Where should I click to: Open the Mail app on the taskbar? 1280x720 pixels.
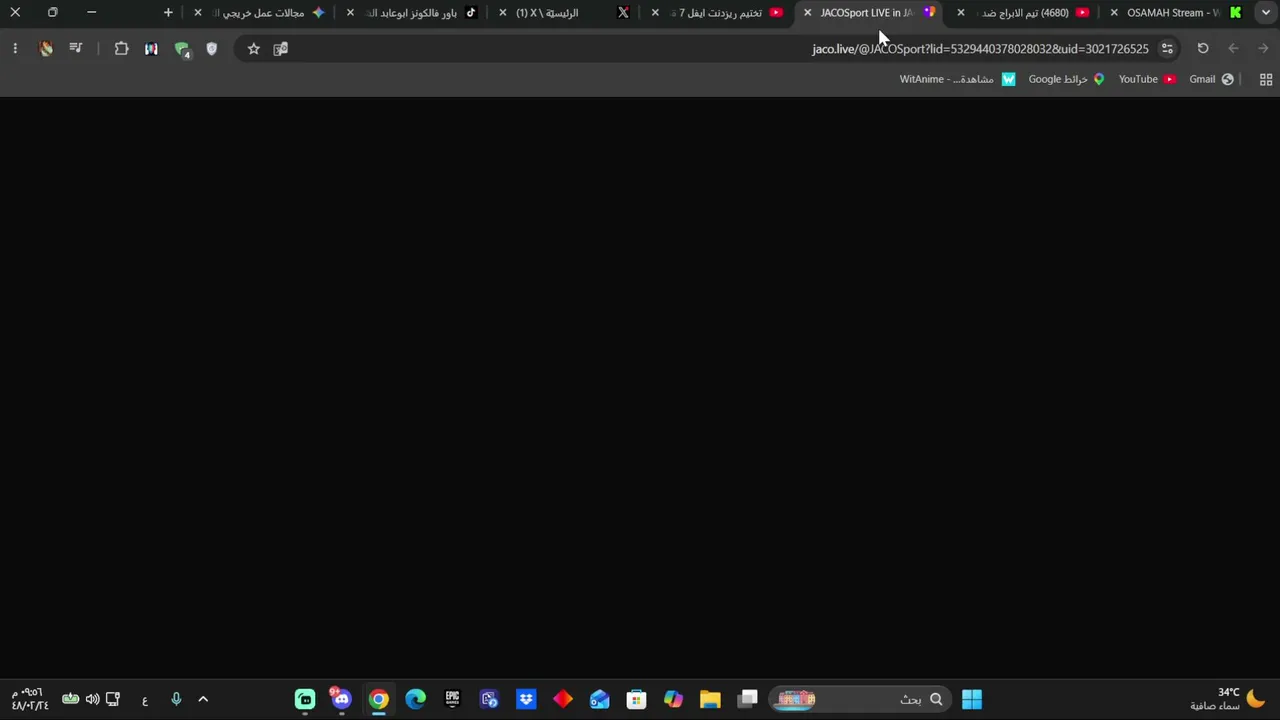click(x=599, y=699)
